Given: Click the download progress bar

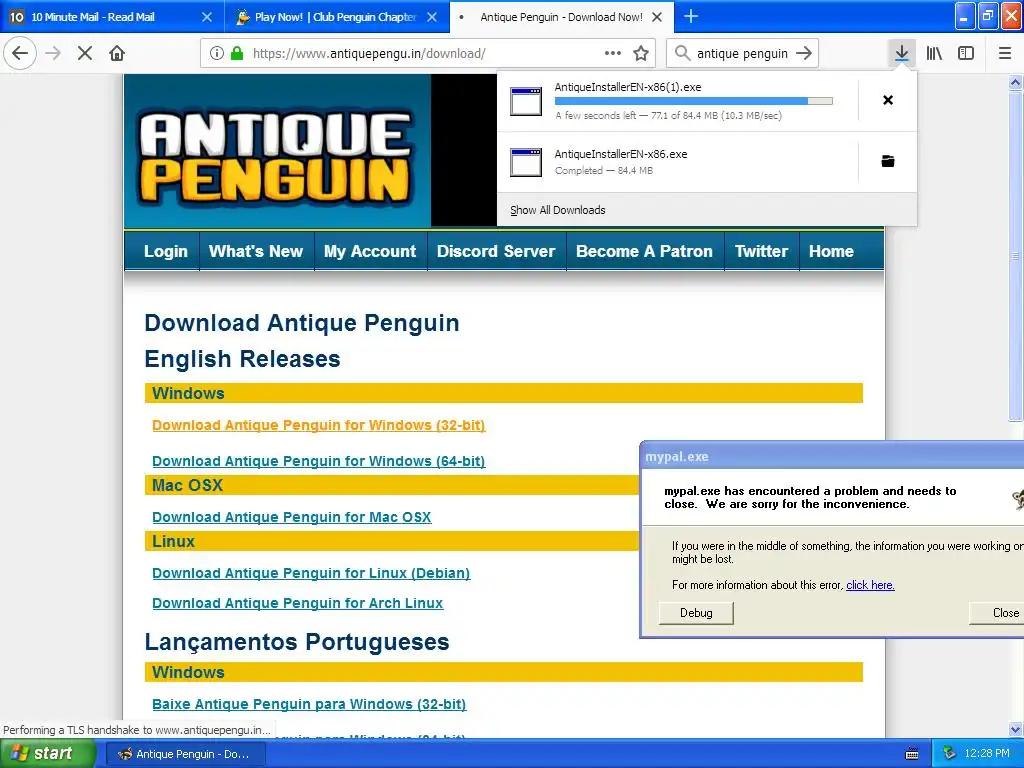Looking at the screenshot, I should click(x=694, y=101).
